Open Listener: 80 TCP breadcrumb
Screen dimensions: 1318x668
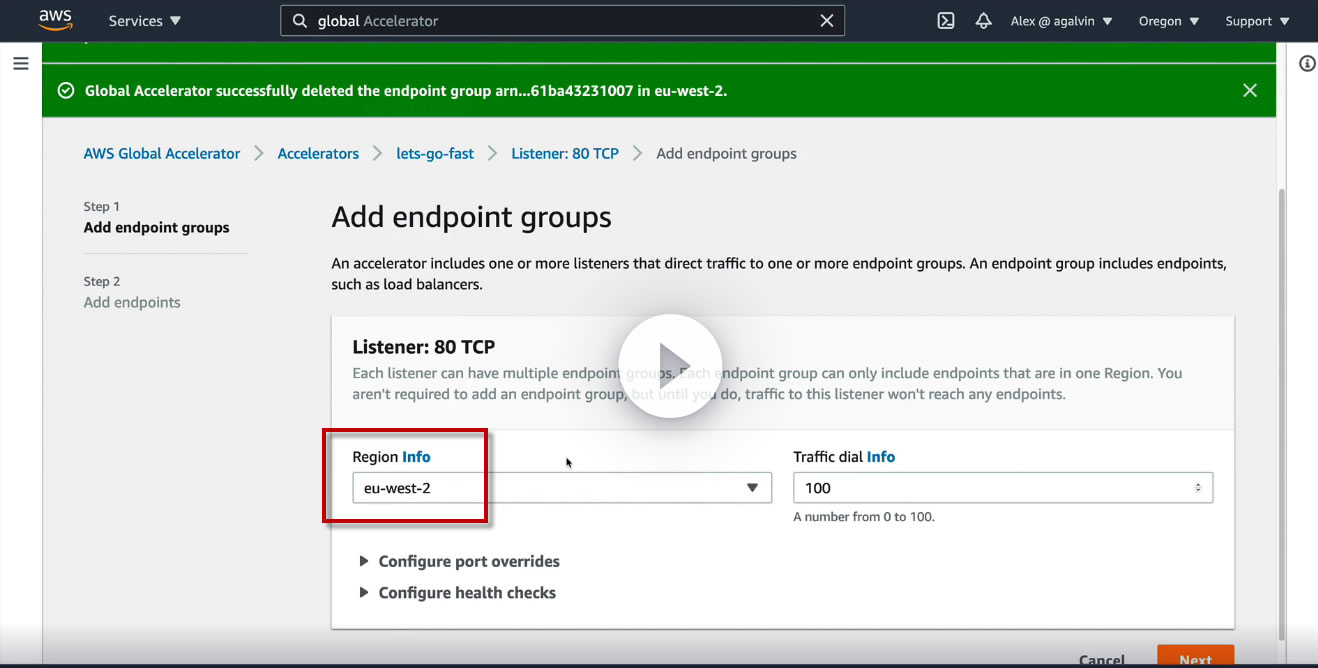[565, 154]
